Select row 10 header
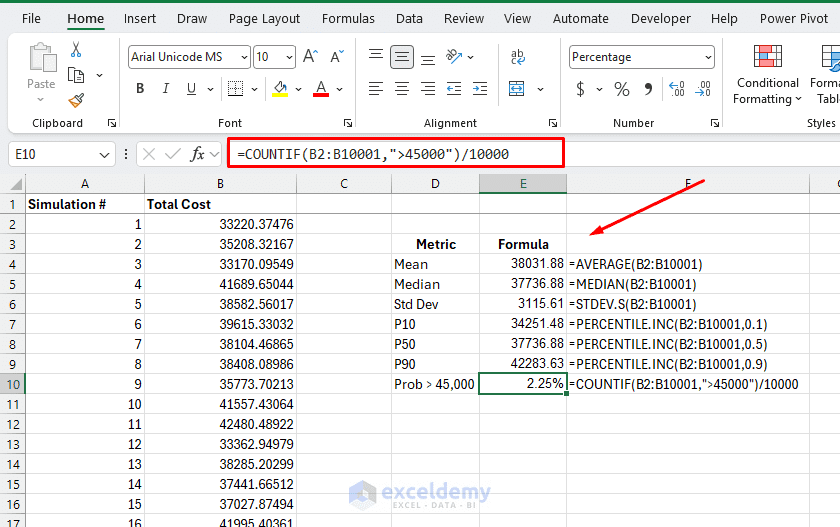The width and height of the screenshot is (840, 527). [13, 384]
